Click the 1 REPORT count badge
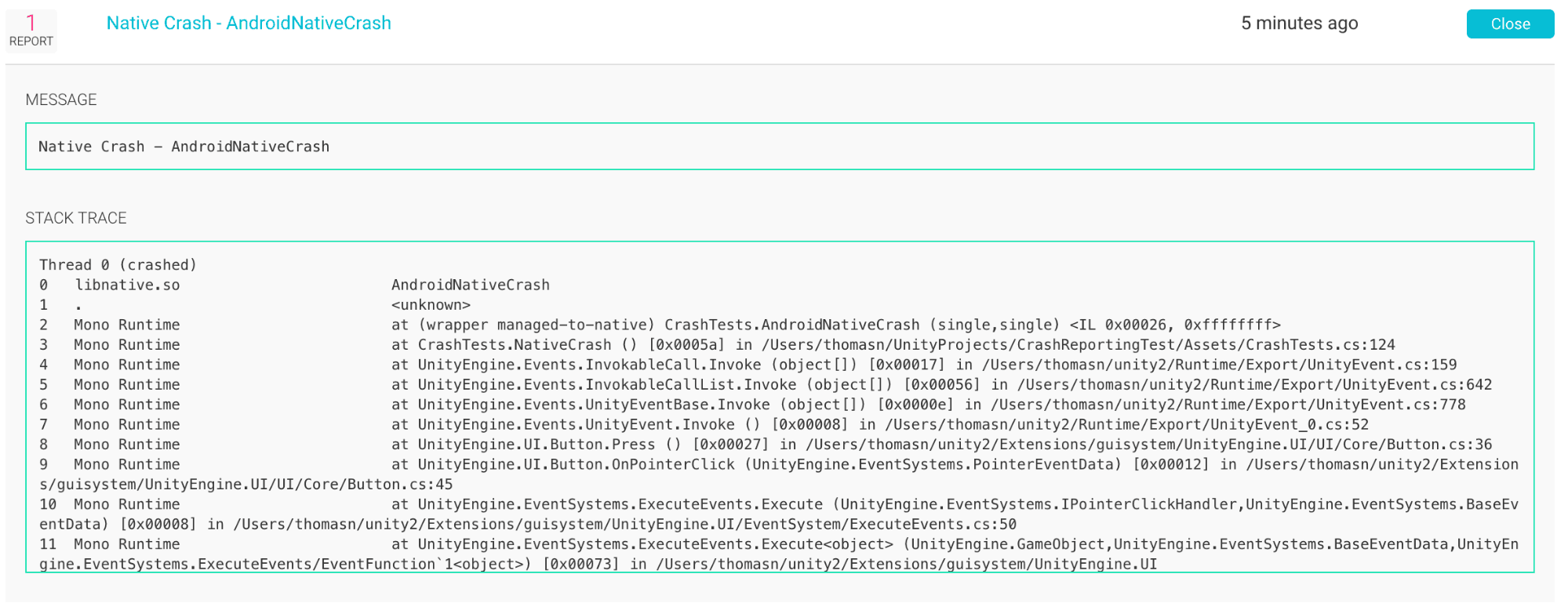Image resolution: width=1568 pixels, height=603 pixels. point(31,31)
